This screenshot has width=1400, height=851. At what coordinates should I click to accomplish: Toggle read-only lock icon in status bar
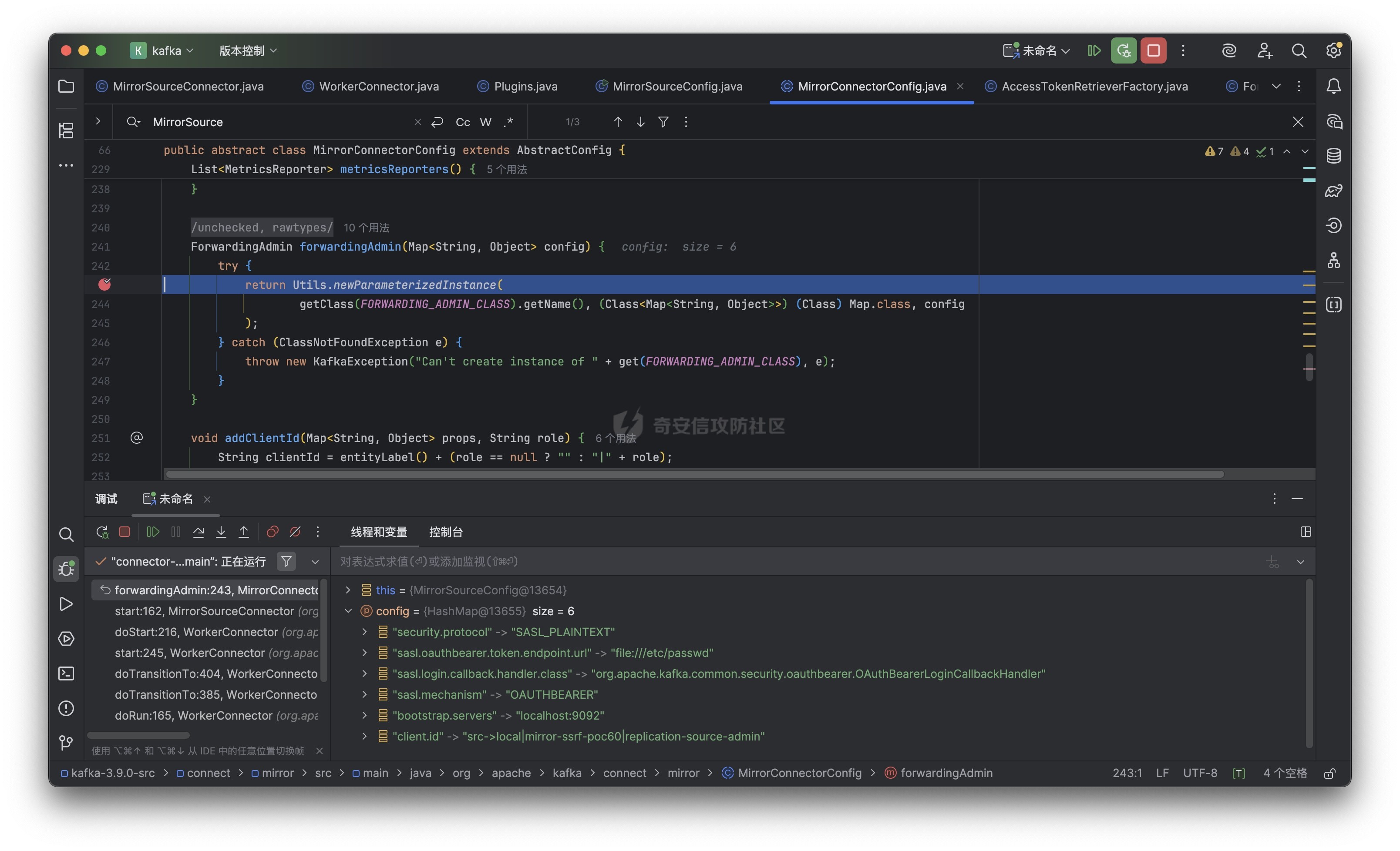[1329, 773]
